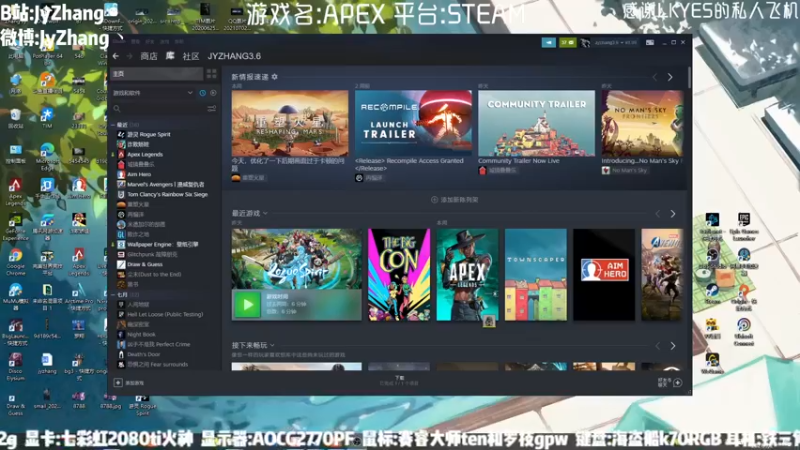The width and height of the screenshot is (800, 450).
Task: Click the library search field
Action: (x=159, y=109)
